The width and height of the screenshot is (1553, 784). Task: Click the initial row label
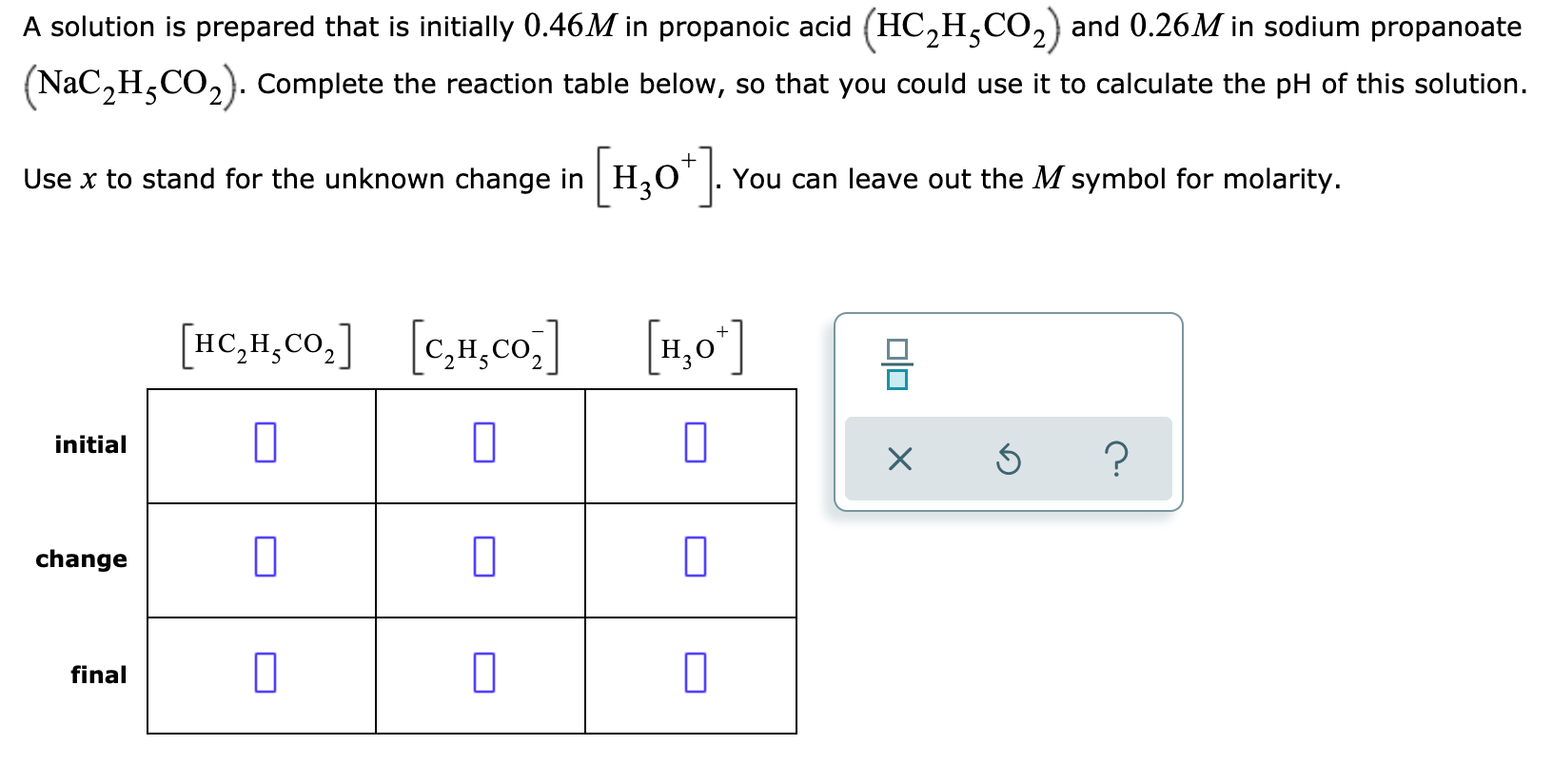[x=90, y=444]
